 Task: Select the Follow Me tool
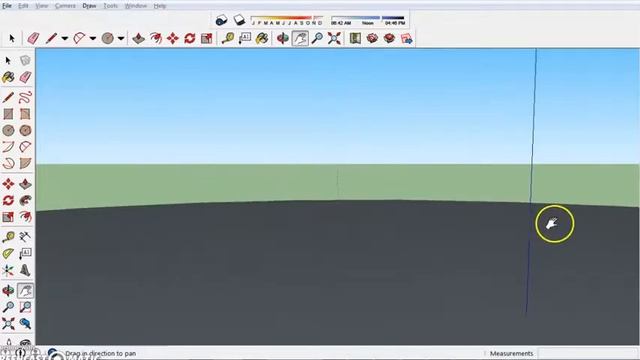25,200
